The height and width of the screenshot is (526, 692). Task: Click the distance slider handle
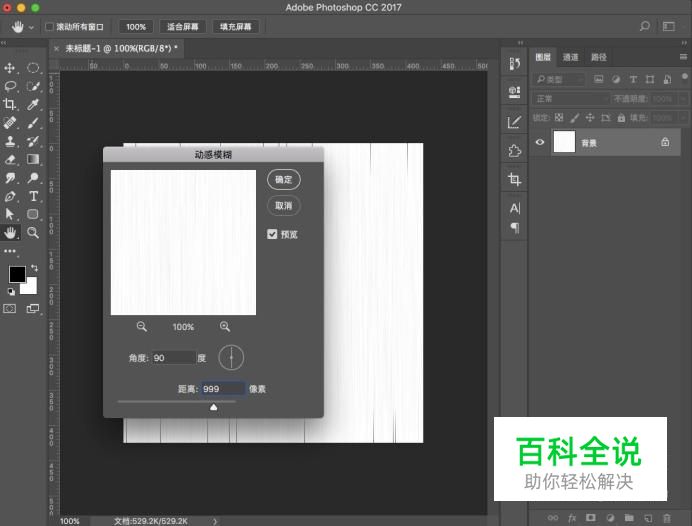pyautogui.click(x=214, y=407)
